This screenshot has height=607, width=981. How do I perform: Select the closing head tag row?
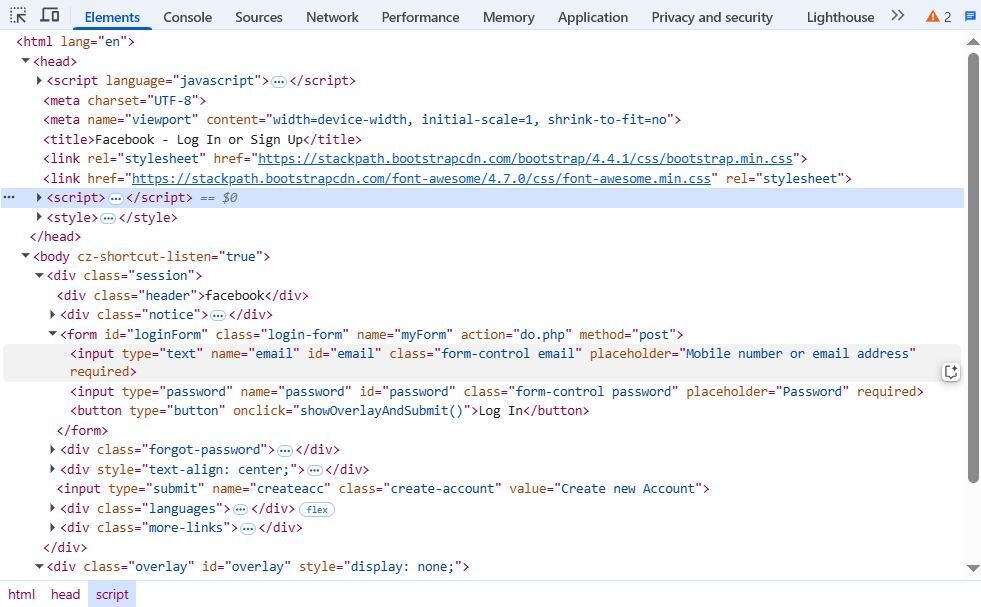coord(55,237)
